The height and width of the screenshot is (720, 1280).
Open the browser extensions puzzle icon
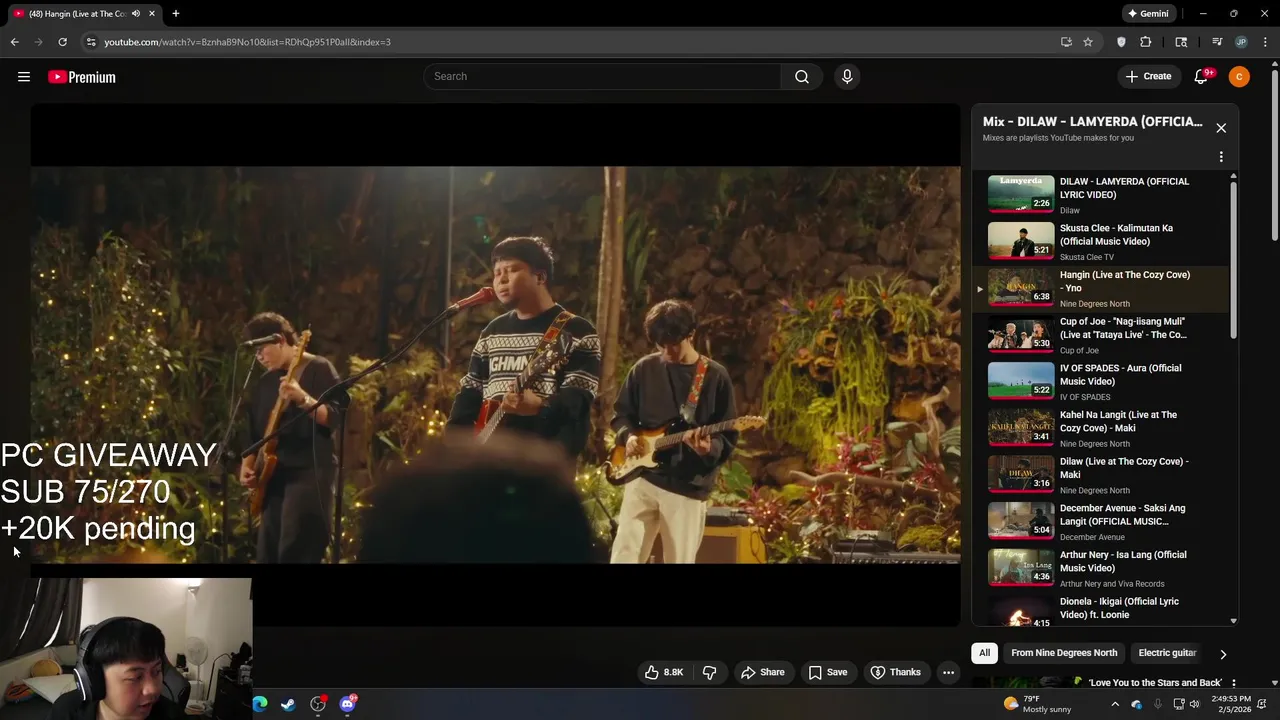pyautogui.click(x=1146, y=42)
